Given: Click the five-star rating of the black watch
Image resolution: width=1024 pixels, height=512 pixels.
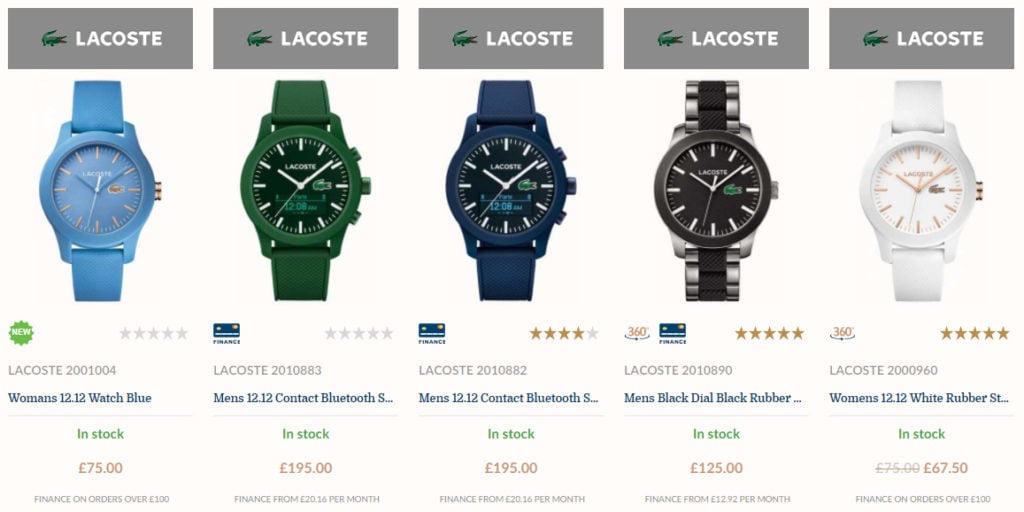Looking at the screenshot, I should 769,334.
